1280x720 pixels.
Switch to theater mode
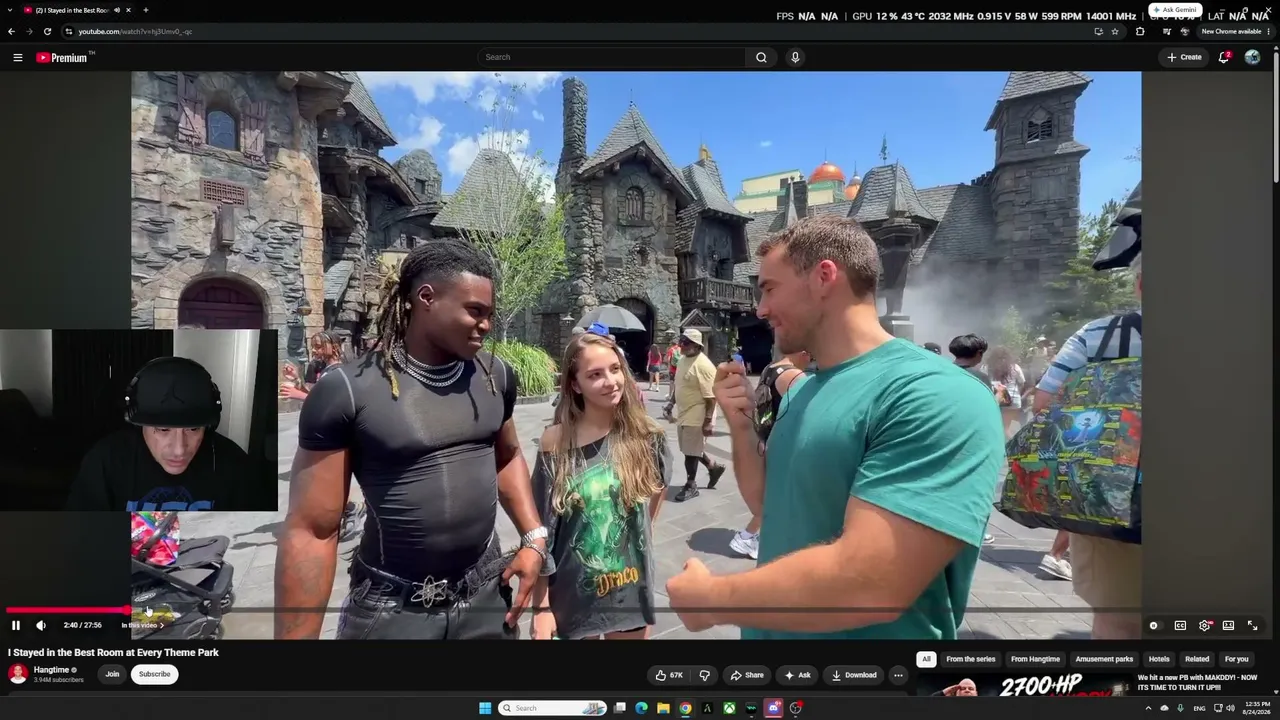click(x=1228, y=625)
